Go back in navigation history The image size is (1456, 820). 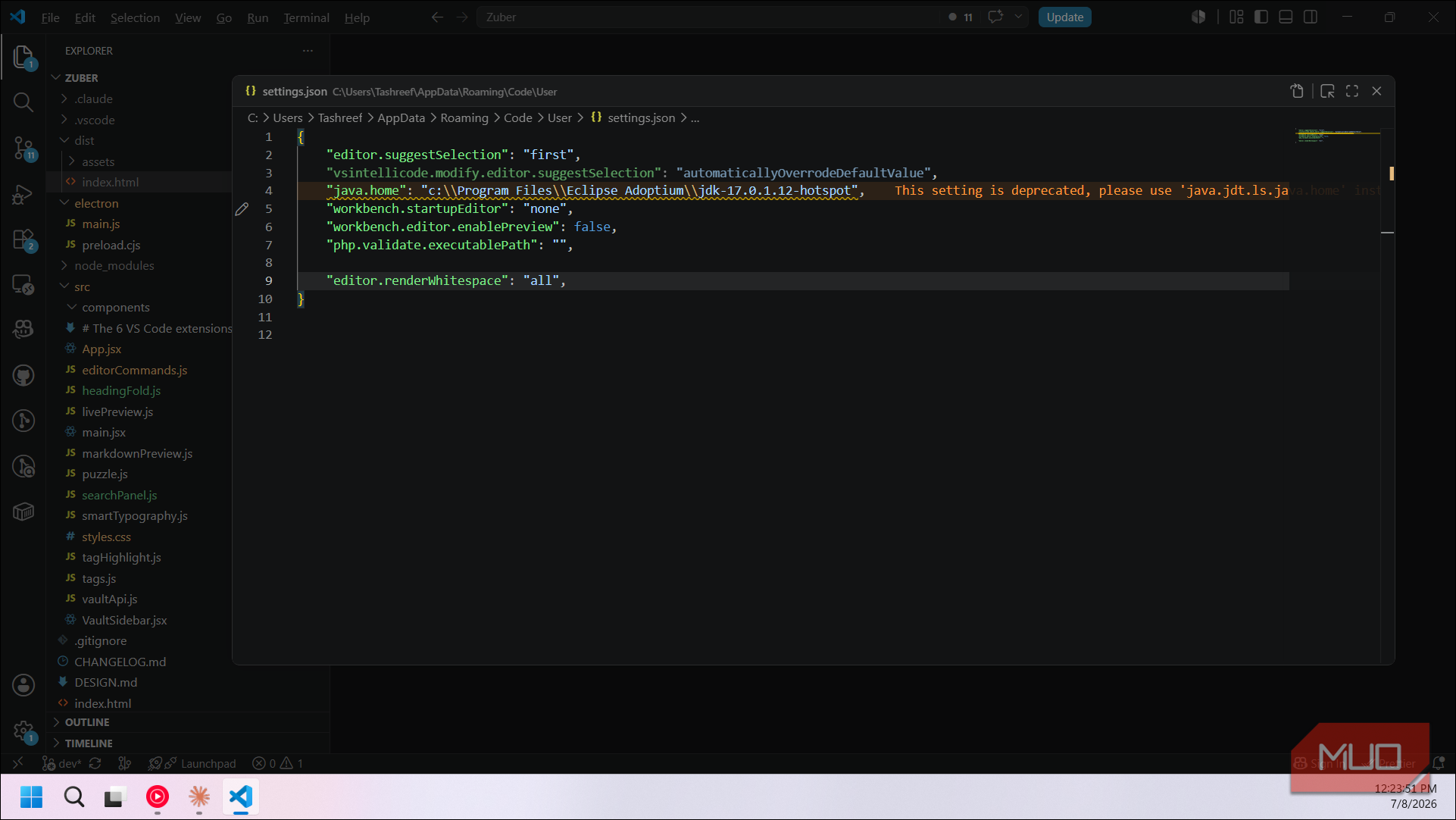coord(437,17)
